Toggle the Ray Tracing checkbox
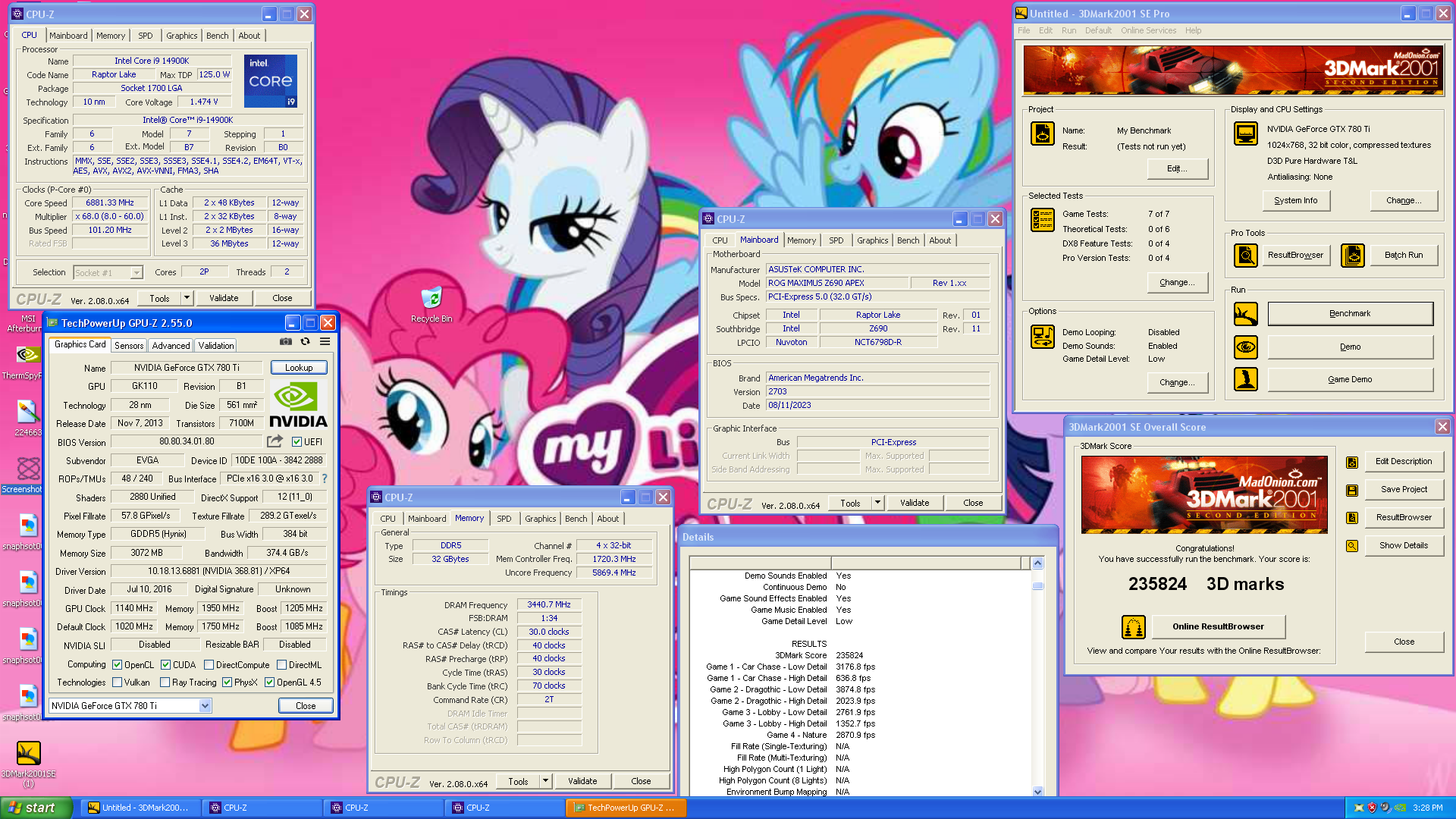 click(165, 682)
